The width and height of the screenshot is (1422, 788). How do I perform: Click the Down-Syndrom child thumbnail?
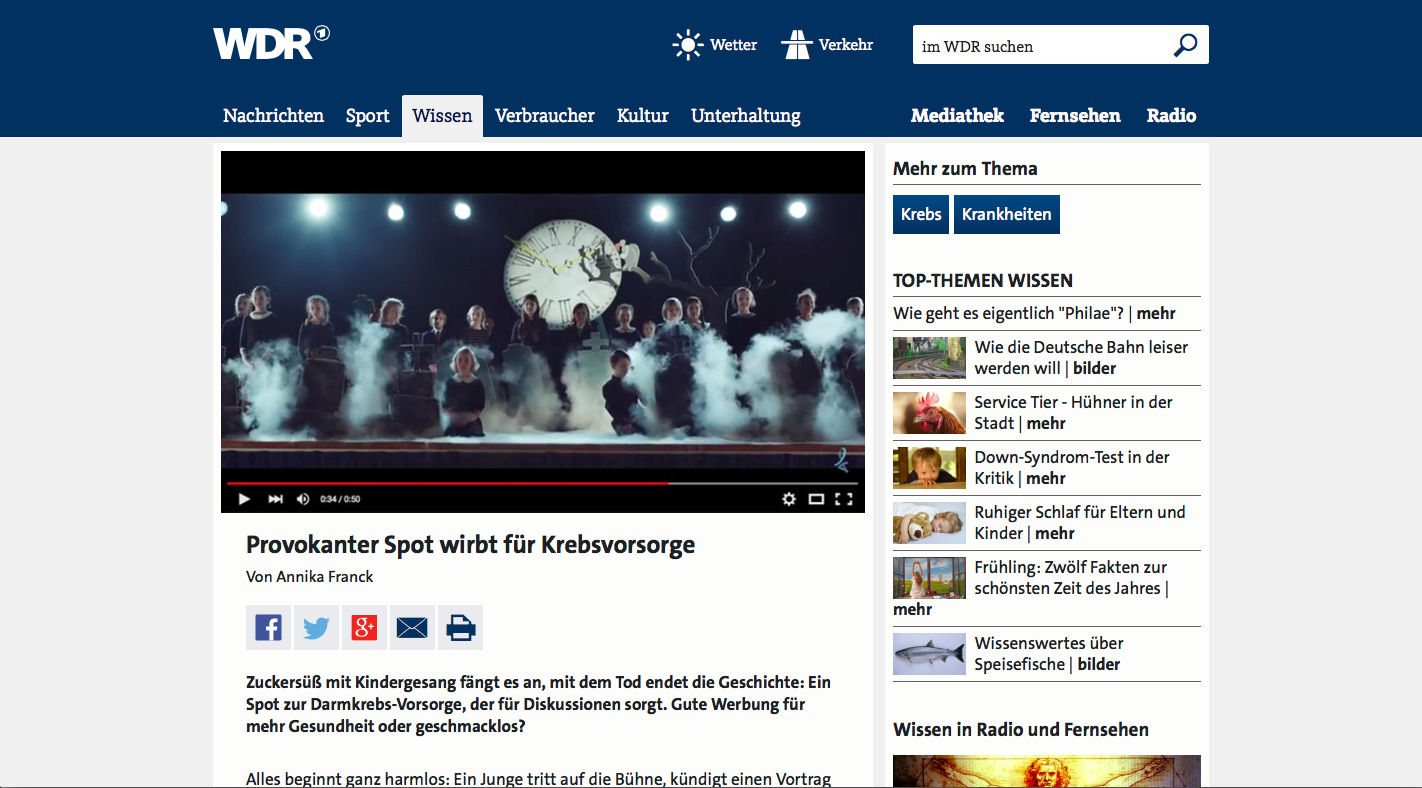pyautogui.click(x=929, y=468)
